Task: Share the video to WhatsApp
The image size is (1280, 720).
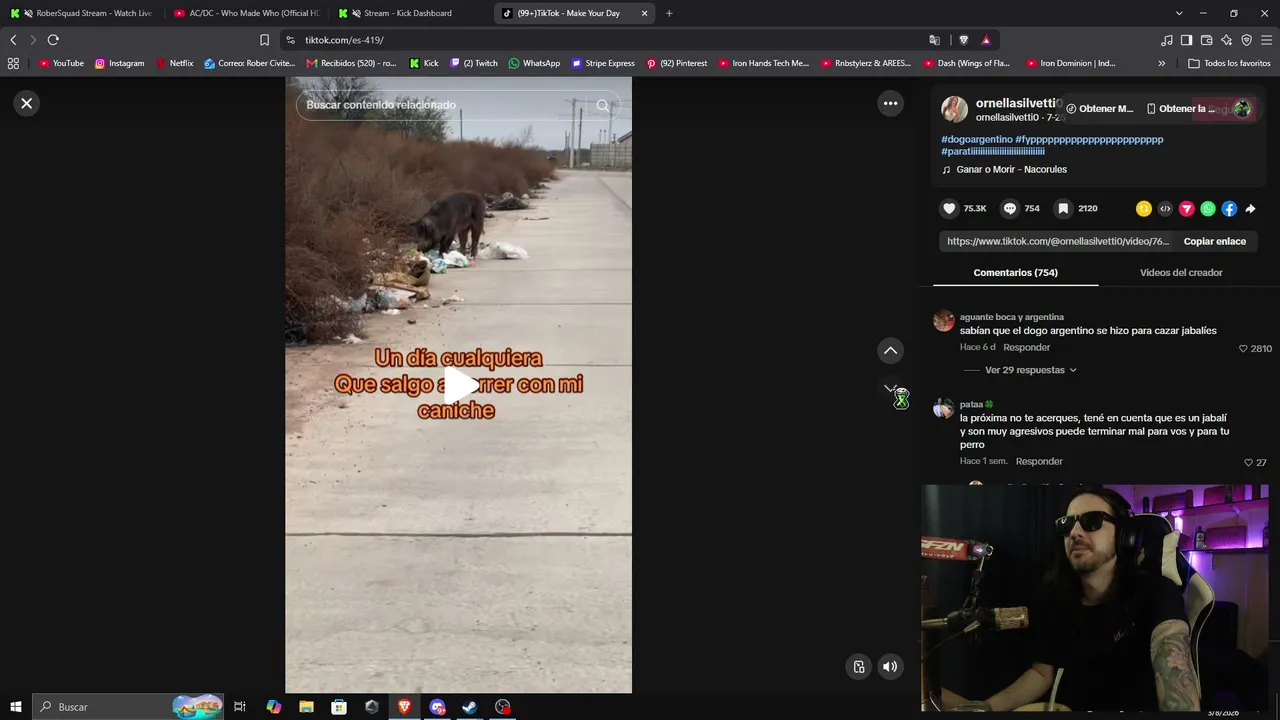Action: click(x=1208, y=209)
